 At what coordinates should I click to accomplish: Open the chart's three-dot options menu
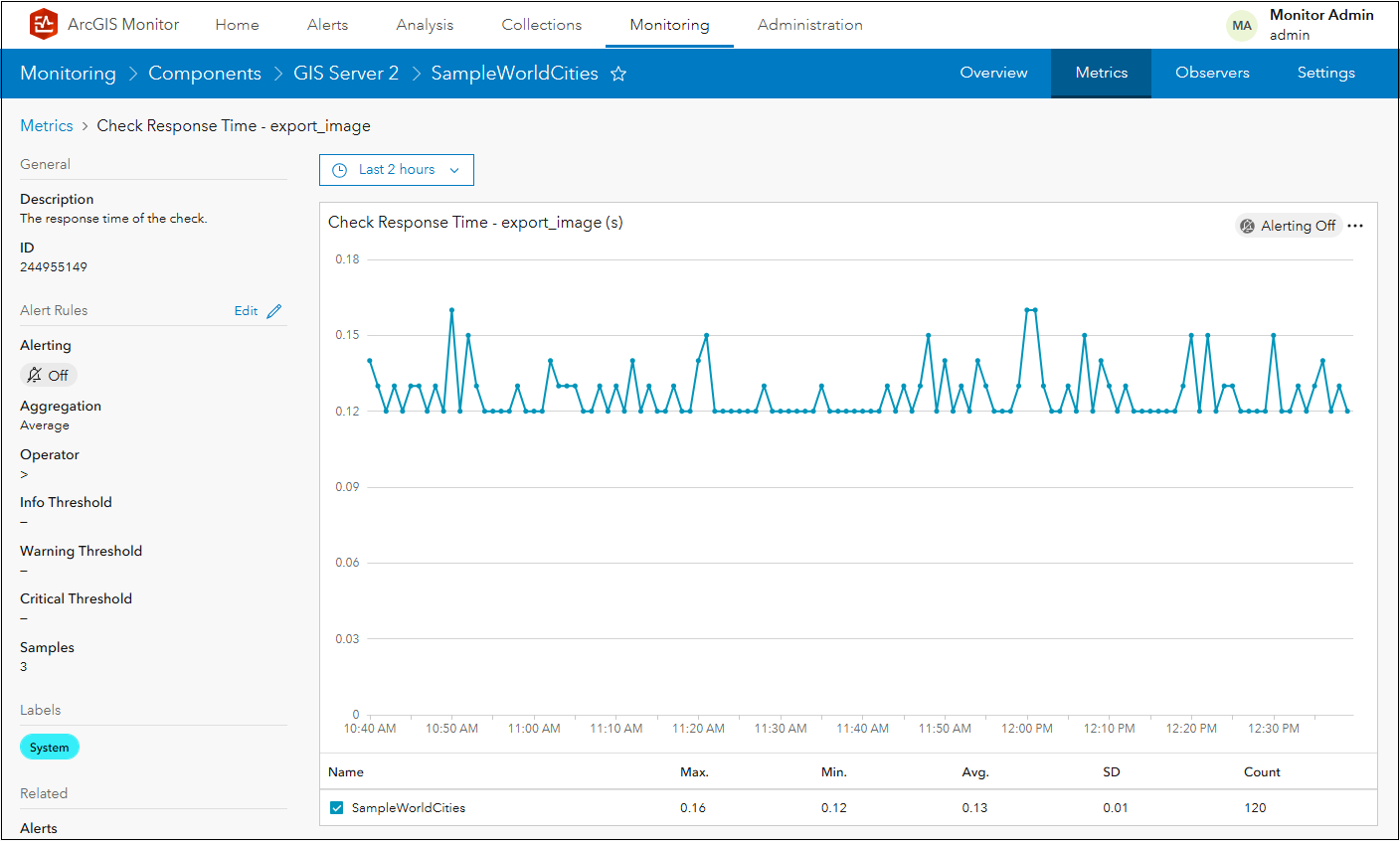(1355, 226)
